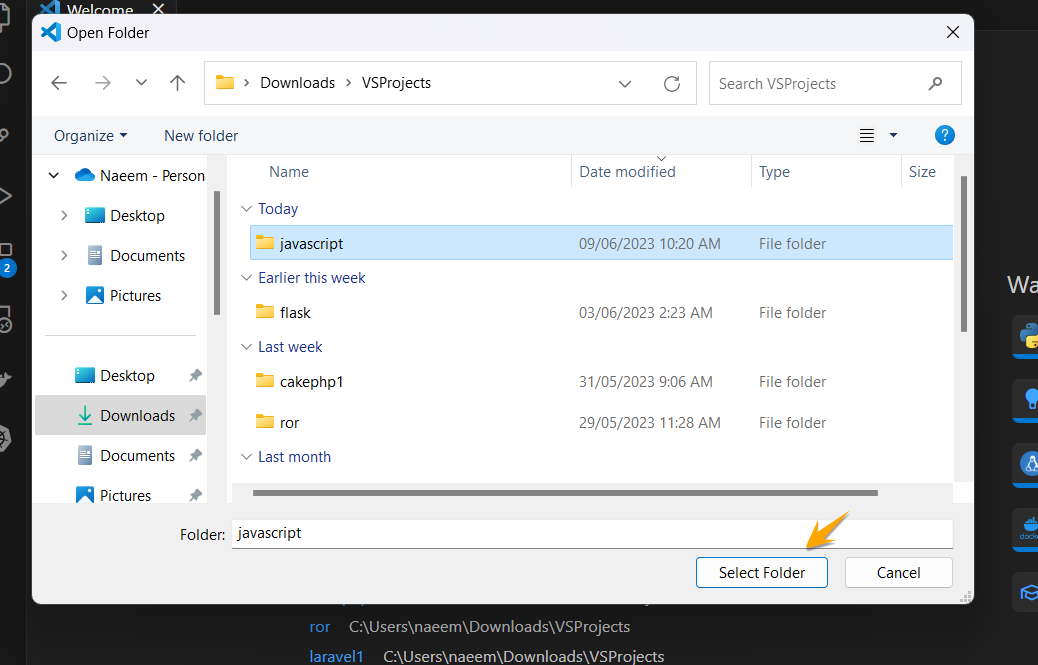Expand the OneDrive Desktop folder node
This screenshot has height=665, width=1038.
coord(64,216)
